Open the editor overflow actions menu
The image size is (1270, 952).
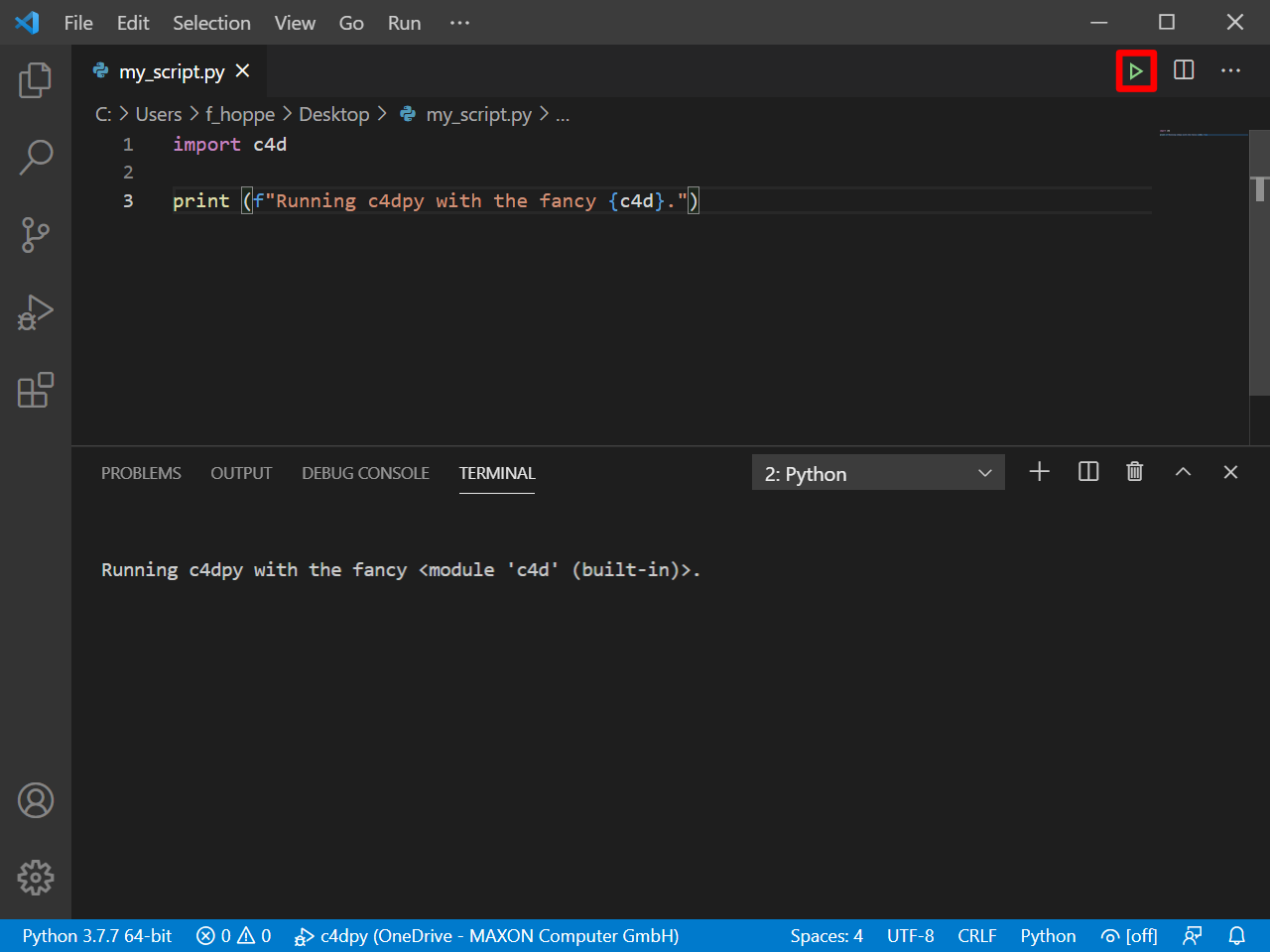(1230, 70)
